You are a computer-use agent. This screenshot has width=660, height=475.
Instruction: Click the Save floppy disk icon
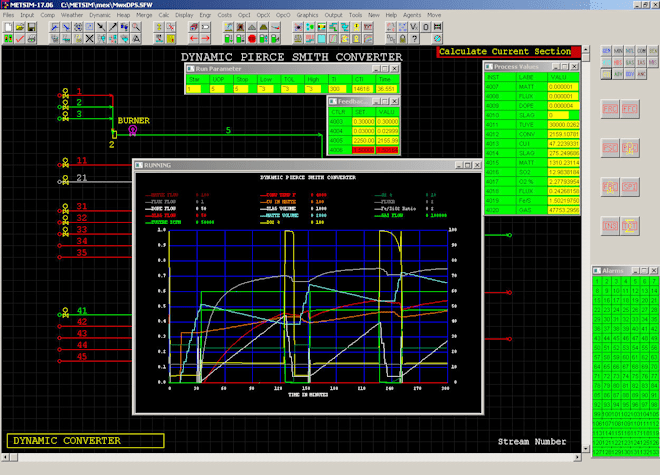(x=31, y=27)
